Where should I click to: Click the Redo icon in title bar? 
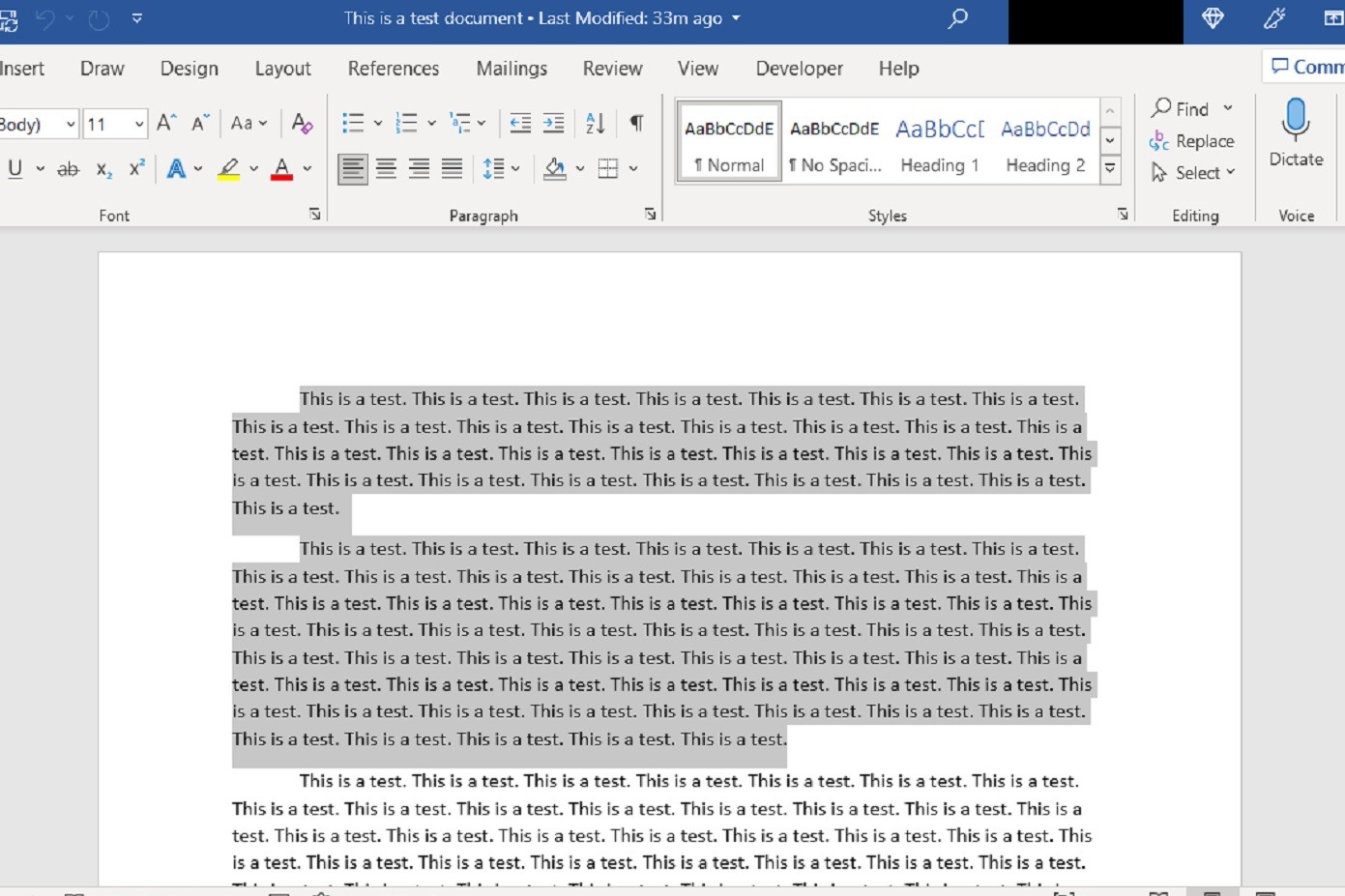point(99,18)
